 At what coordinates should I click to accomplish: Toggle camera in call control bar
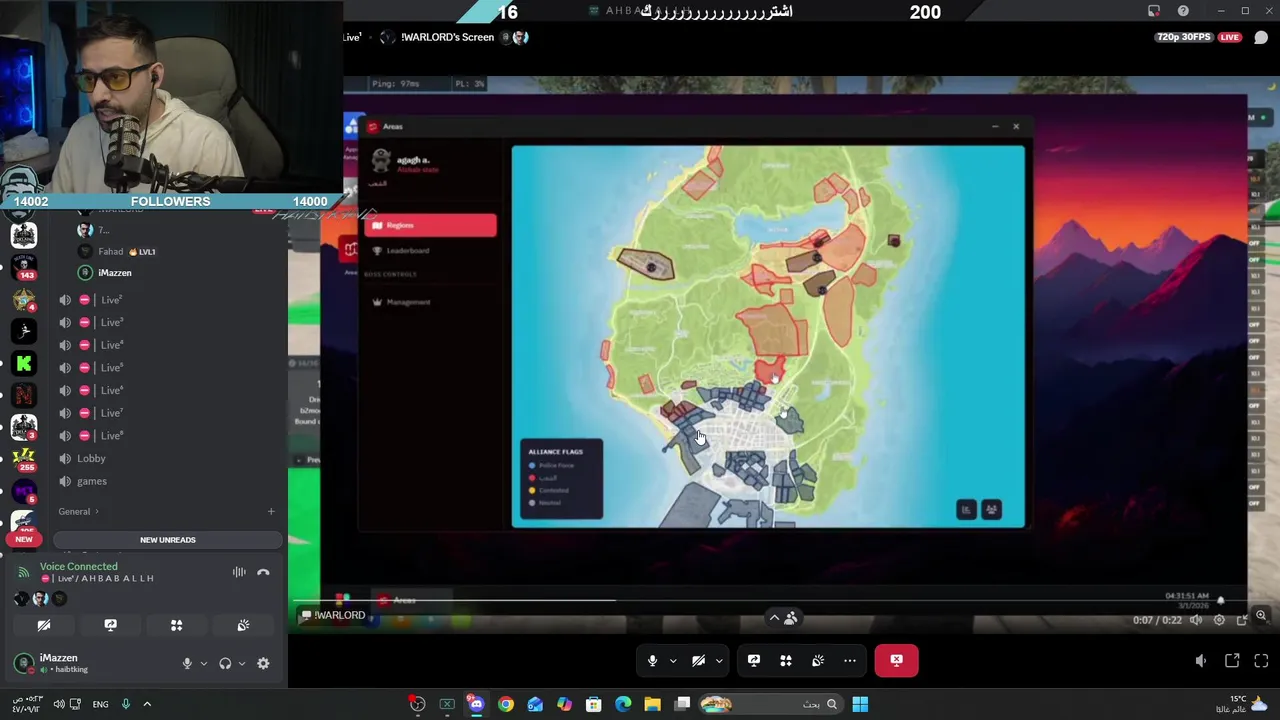point(698,660)
